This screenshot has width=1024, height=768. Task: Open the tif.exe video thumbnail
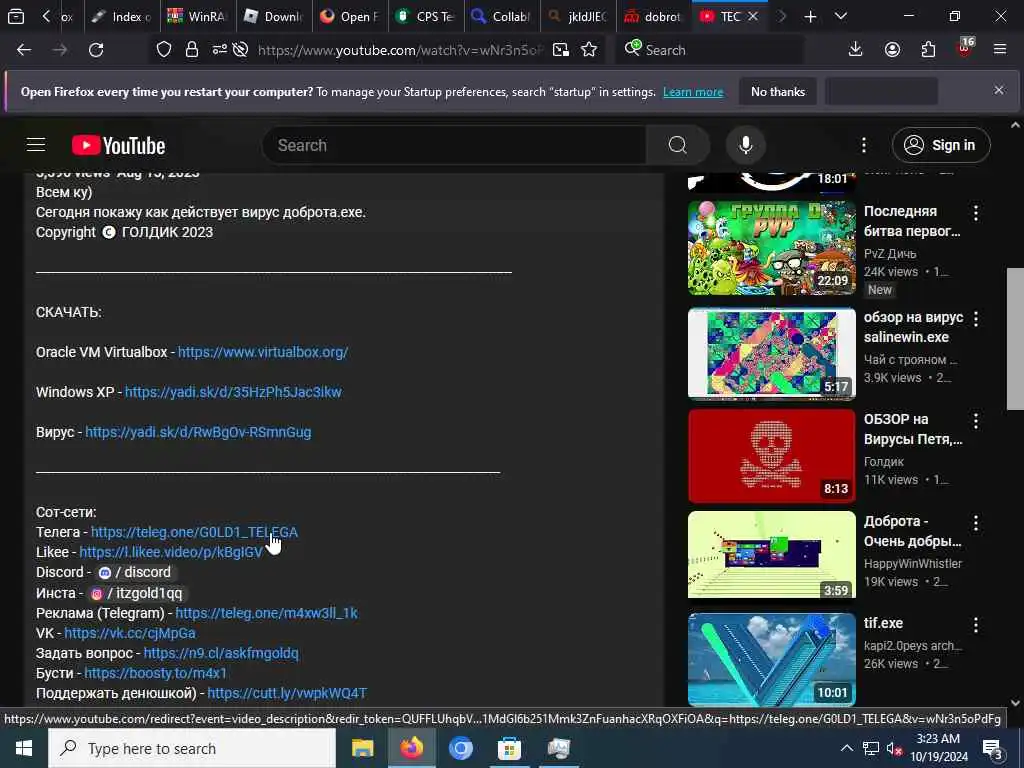pos(771,660)
